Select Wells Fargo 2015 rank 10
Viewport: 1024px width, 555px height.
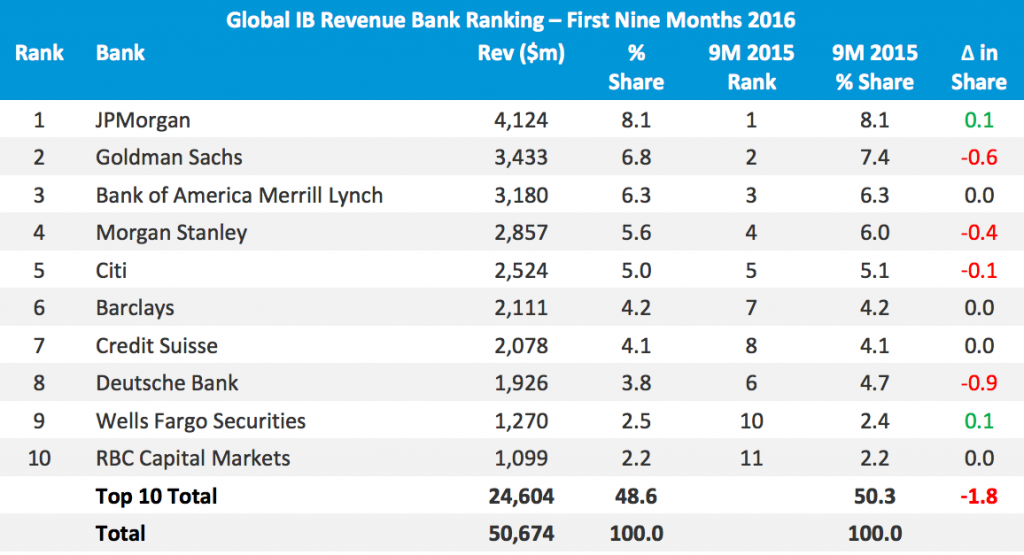pyautogui.click(x=752, y=420)
